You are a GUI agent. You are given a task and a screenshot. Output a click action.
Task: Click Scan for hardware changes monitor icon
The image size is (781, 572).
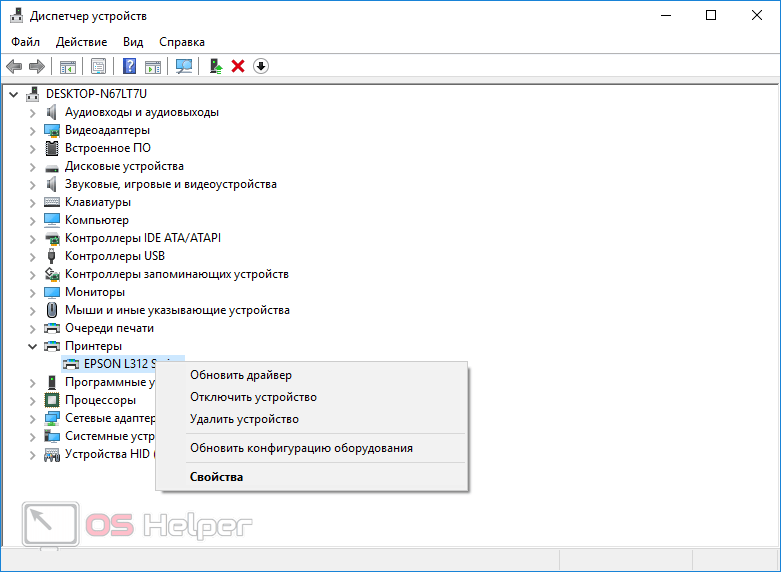point(184,66)
